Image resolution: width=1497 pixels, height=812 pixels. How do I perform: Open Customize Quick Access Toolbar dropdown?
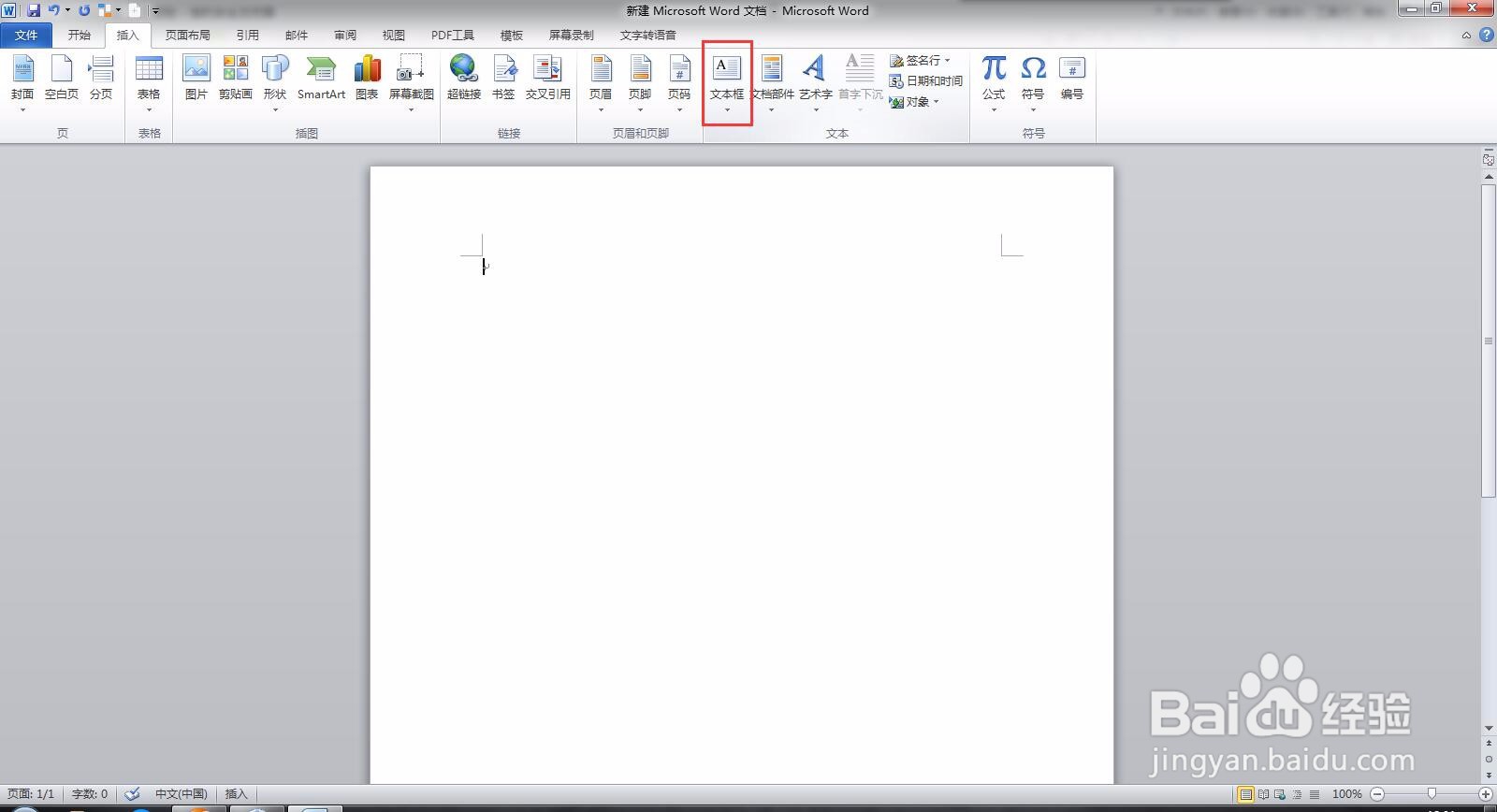(155, 11)
